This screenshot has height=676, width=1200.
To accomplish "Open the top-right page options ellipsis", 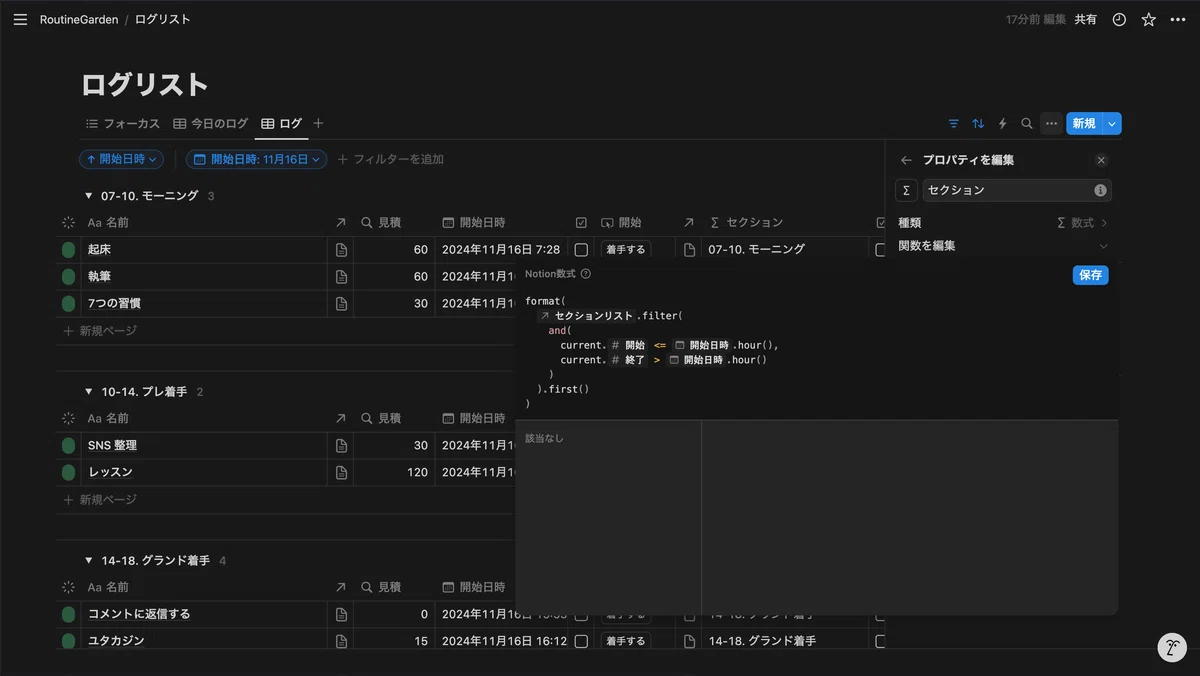I will pyautogui.click(x=1178, y=19).
